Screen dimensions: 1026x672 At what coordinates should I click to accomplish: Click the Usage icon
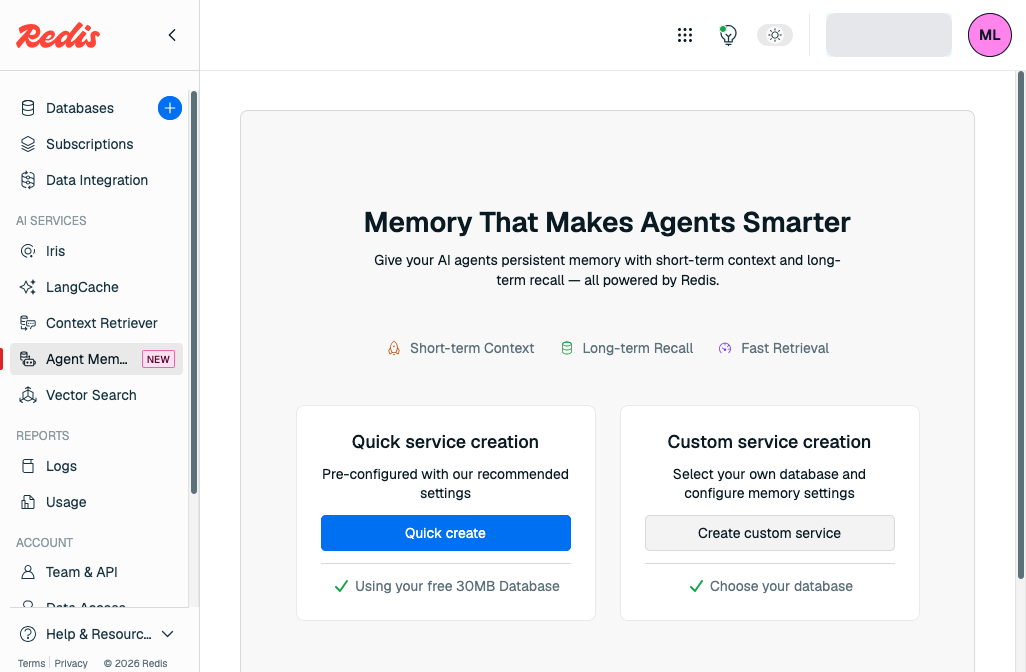(27, 502)
